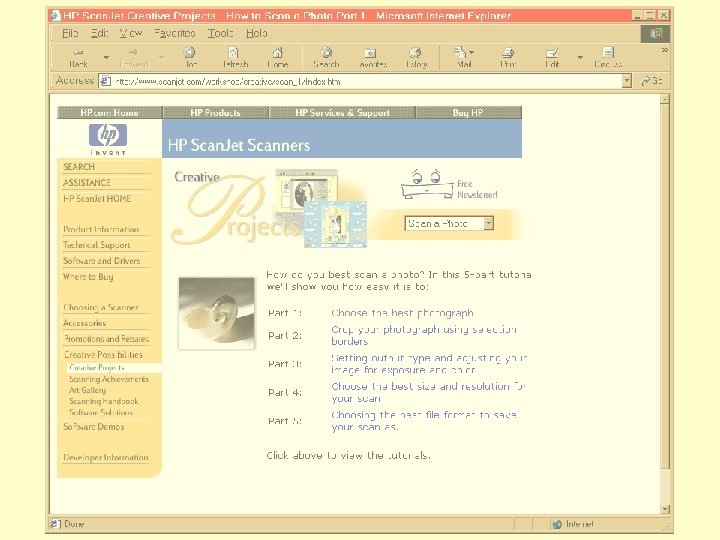The height and width of the screenshot is (540, 720).
Task: Click the seashell photo thumbnail
Action: pos(216,314)
